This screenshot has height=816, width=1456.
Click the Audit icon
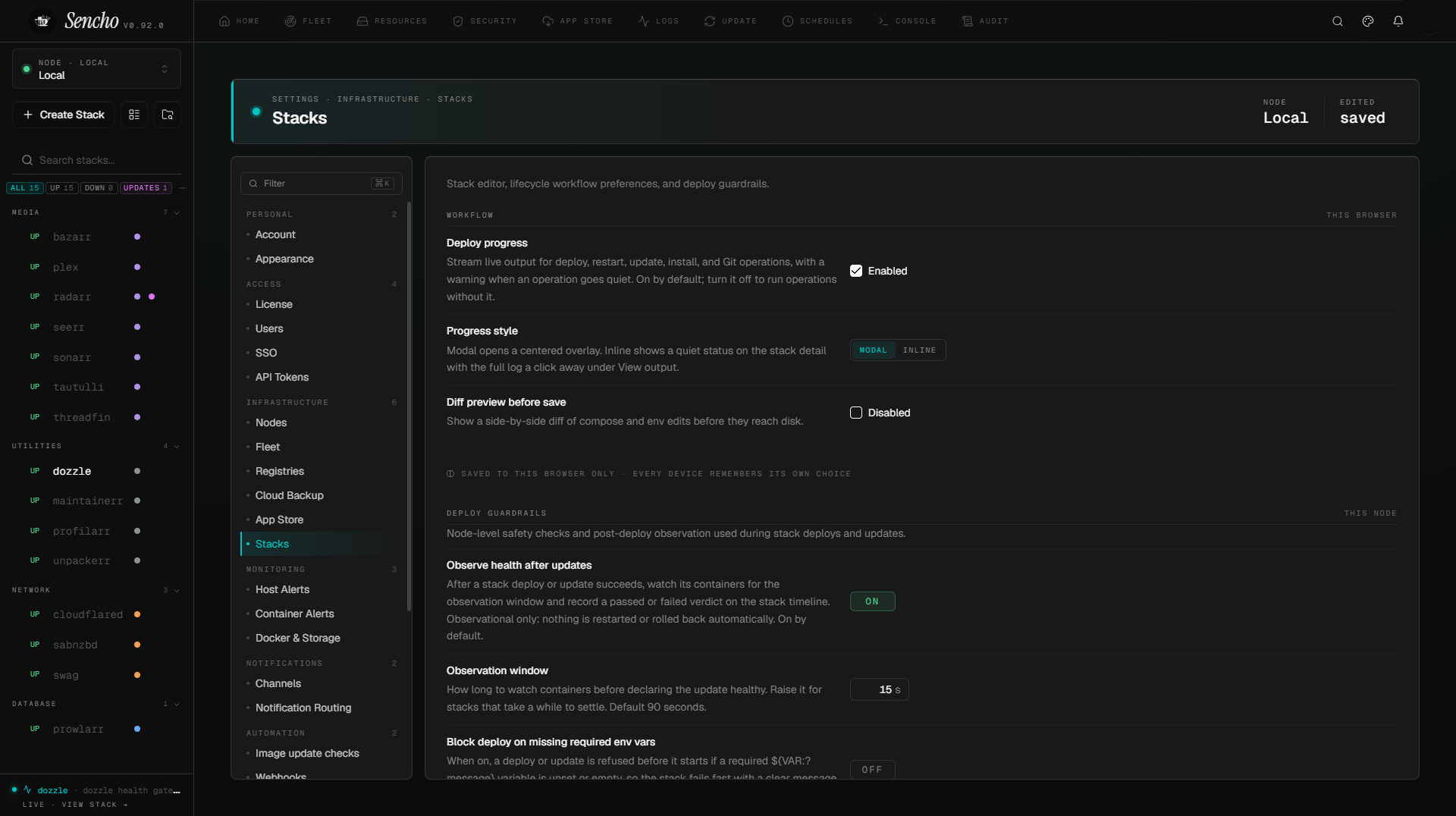click(968, 21)
